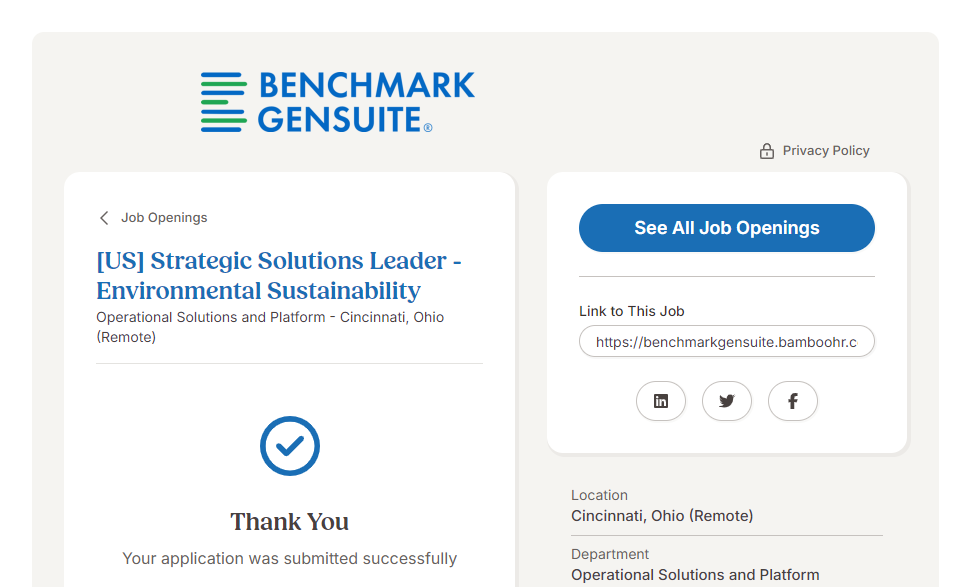Click the back chevron beside Job Openings
Image resolution: width=971 pixels, height=587 pixels.
click(x=104, y=218)
